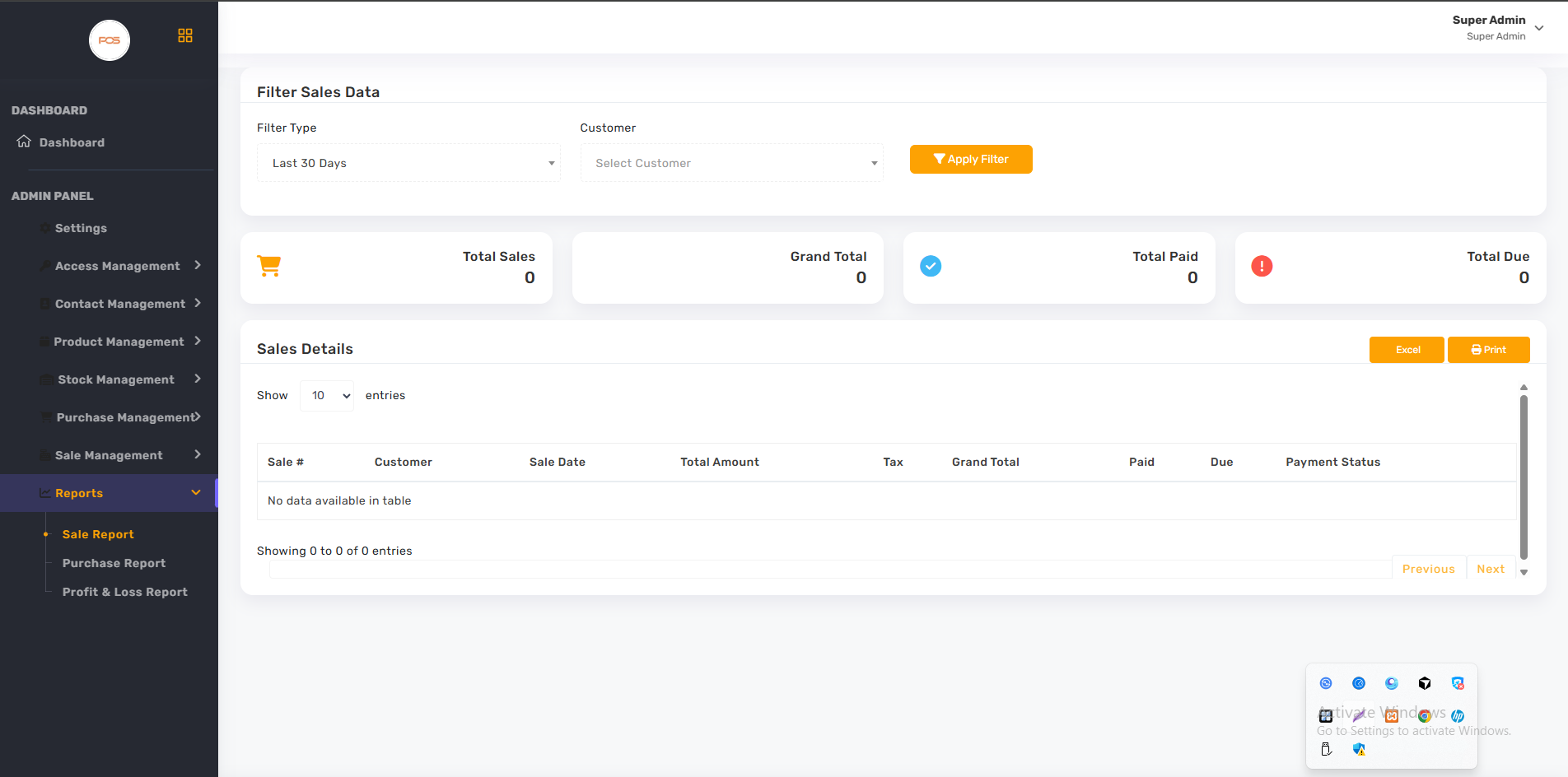The width and height of the screenshot is (1568, 777).
Task: Click the orange shopping cart Total Sales icon
Action: pos(269,266)
